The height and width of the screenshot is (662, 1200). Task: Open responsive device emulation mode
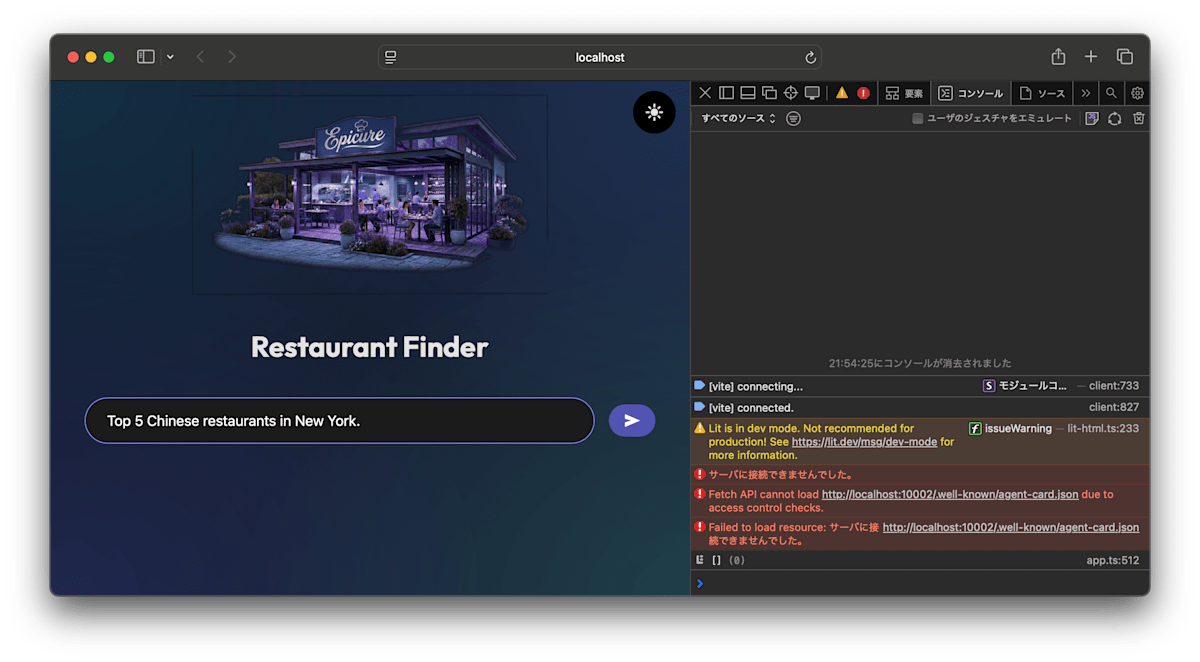point(812,92)
